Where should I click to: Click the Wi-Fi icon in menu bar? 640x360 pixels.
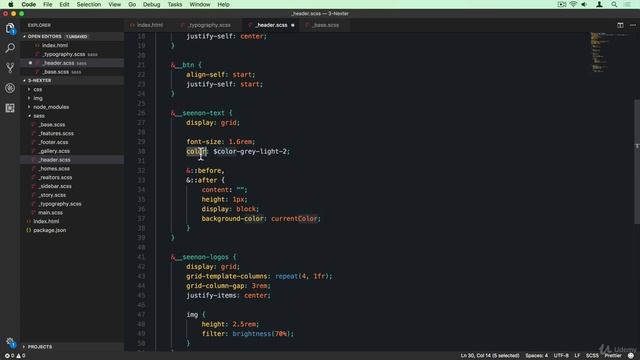click(573, 4)
